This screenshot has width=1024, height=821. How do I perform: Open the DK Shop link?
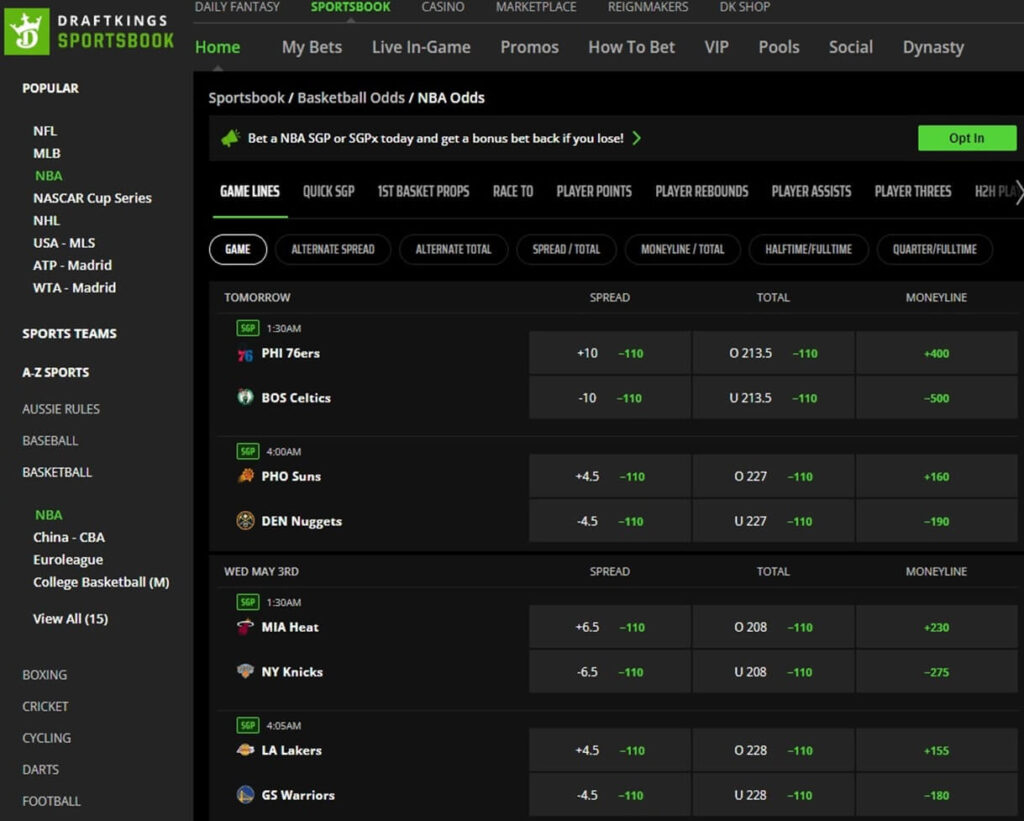(x=745, y=7)
